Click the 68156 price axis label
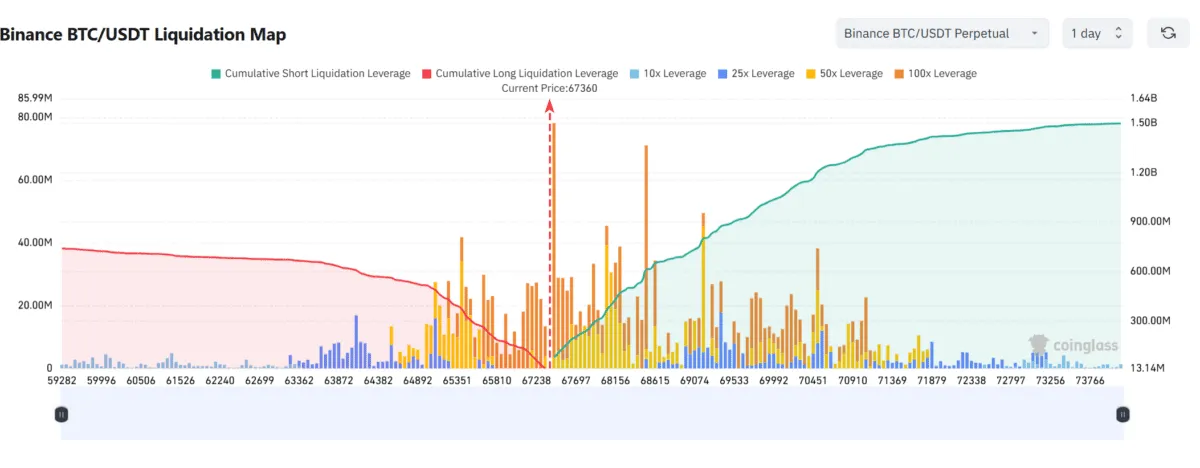 (x=616, y=380)
